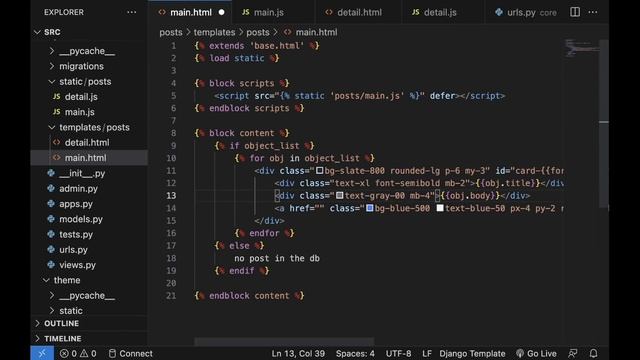Click the Connect database status item
This screenshot has height=360, width=640.
tap(131, 353)
